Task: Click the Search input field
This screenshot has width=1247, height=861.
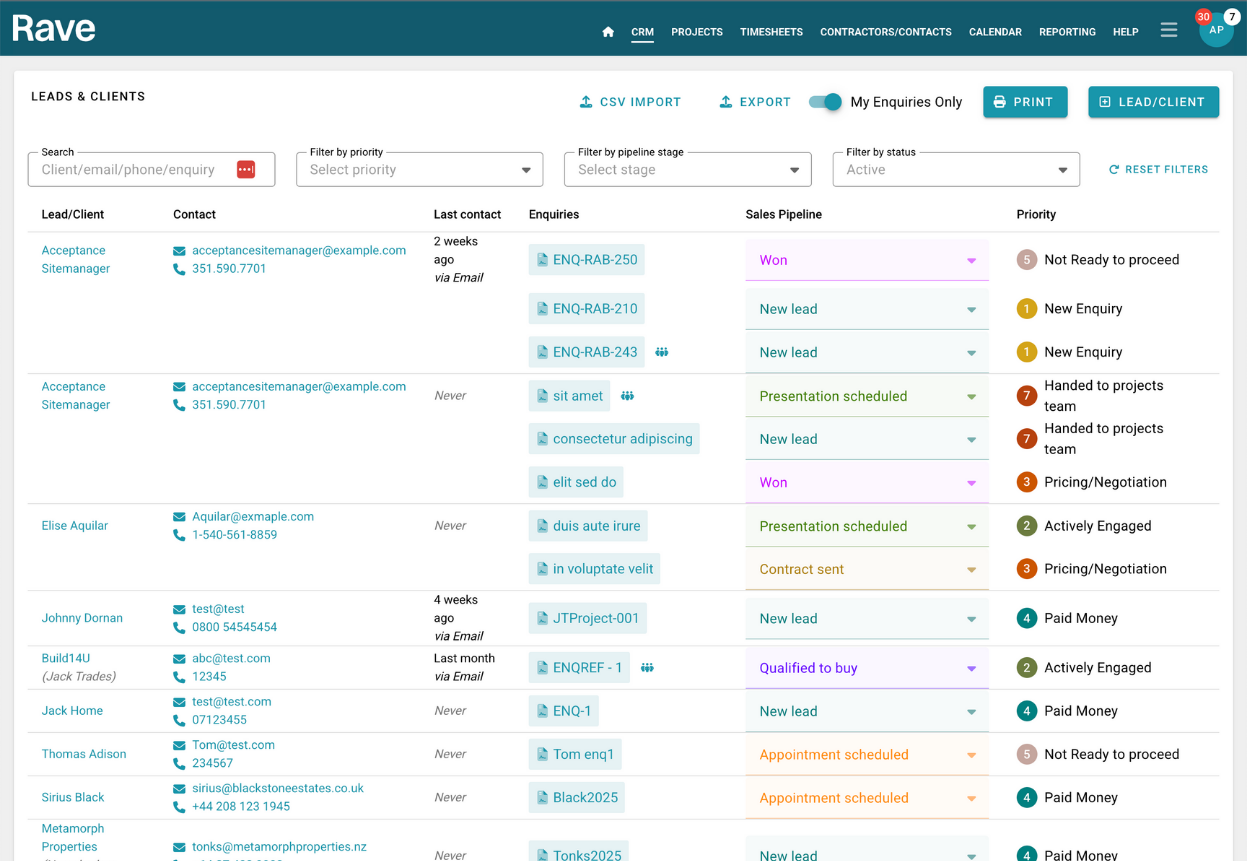Action: point(151,169)
